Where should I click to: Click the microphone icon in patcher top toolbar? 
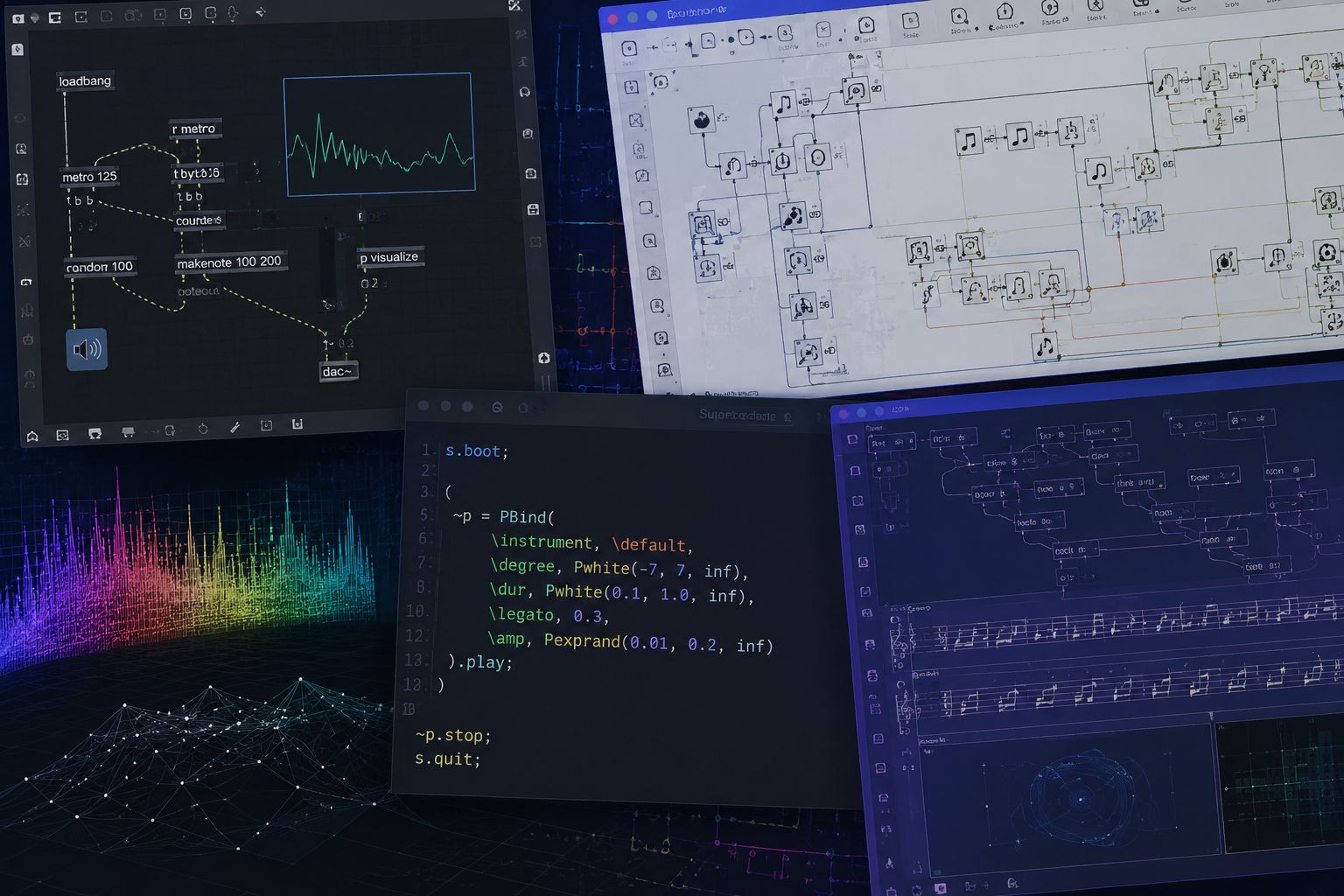point(233,13)
